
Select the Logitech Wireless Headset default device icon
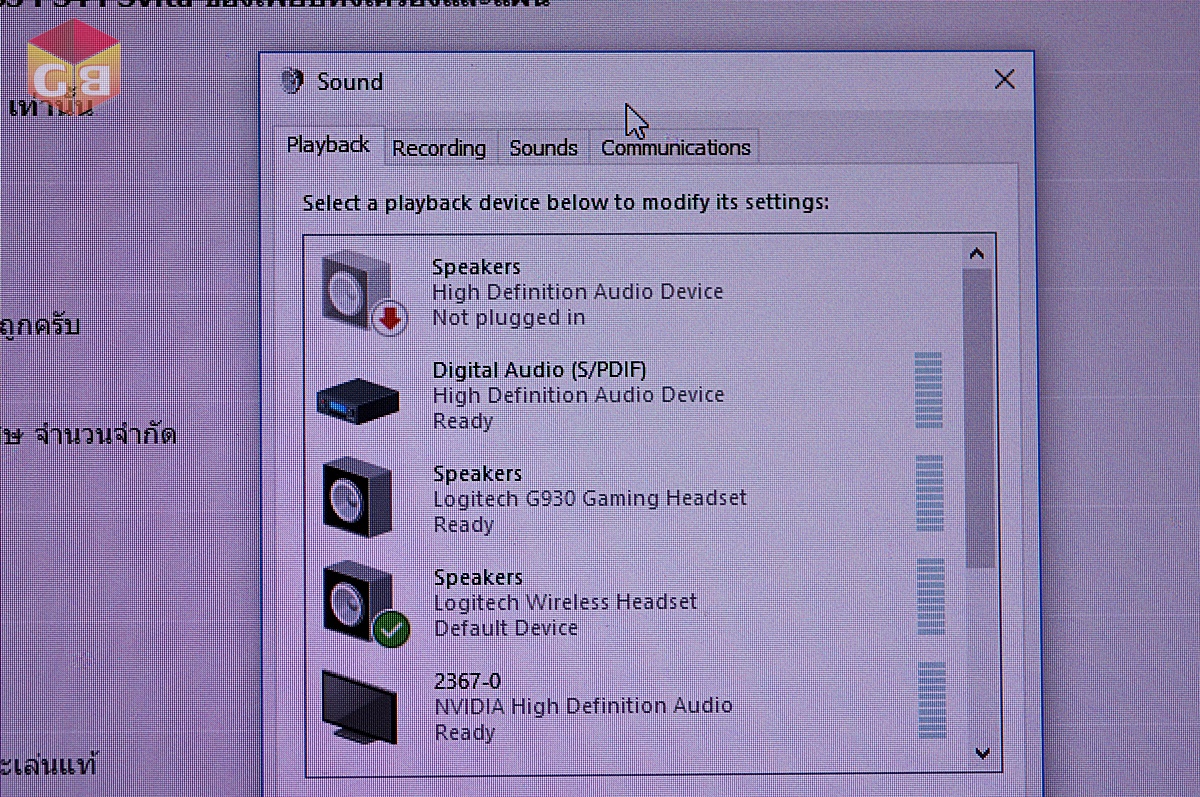[x=366, y=602]
